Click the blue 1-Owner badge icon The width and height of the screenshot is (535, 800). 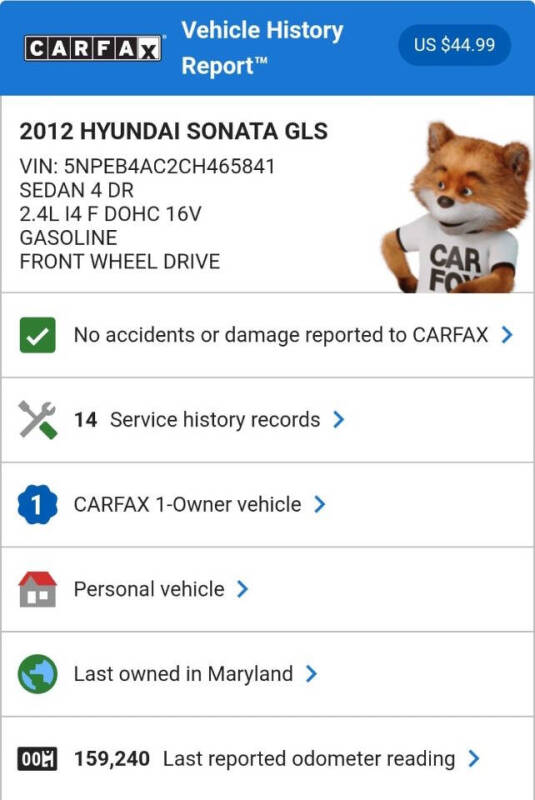click(37, 505)
